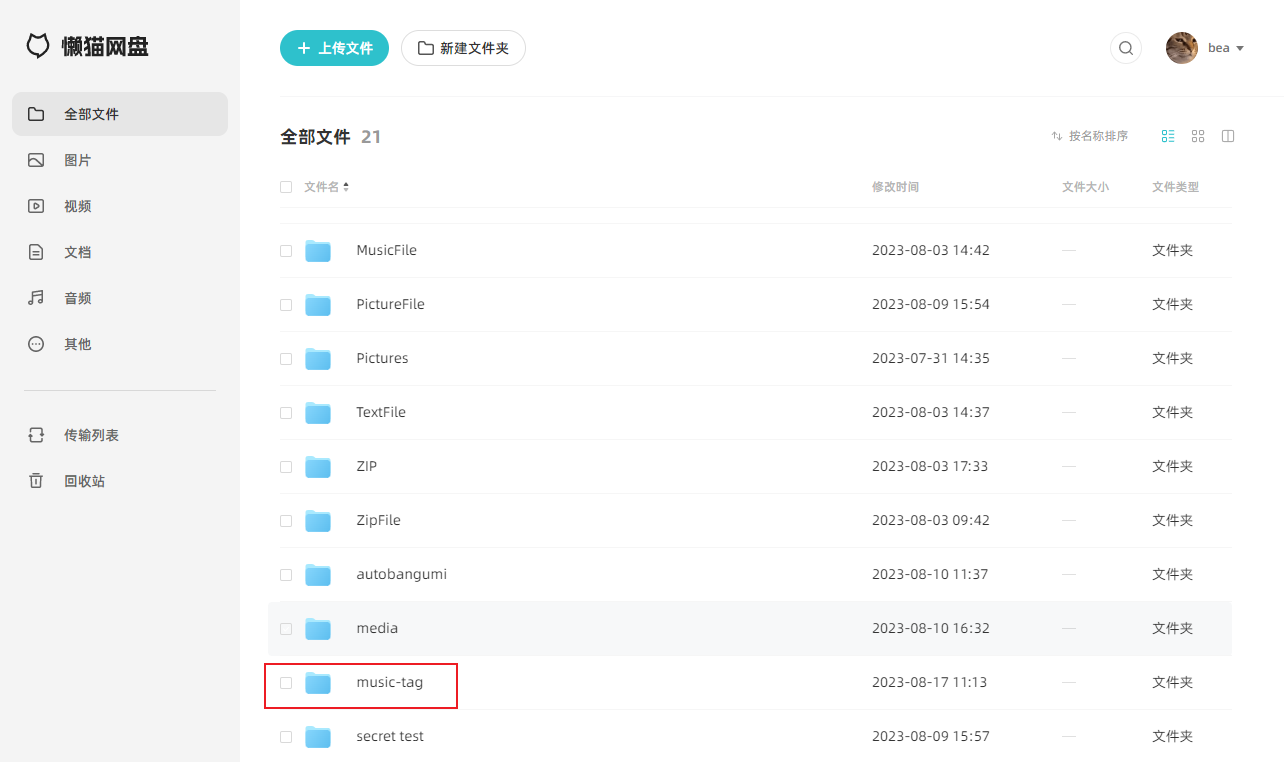
Task: Click the secret test folder icon
Action: pos(318,737)
